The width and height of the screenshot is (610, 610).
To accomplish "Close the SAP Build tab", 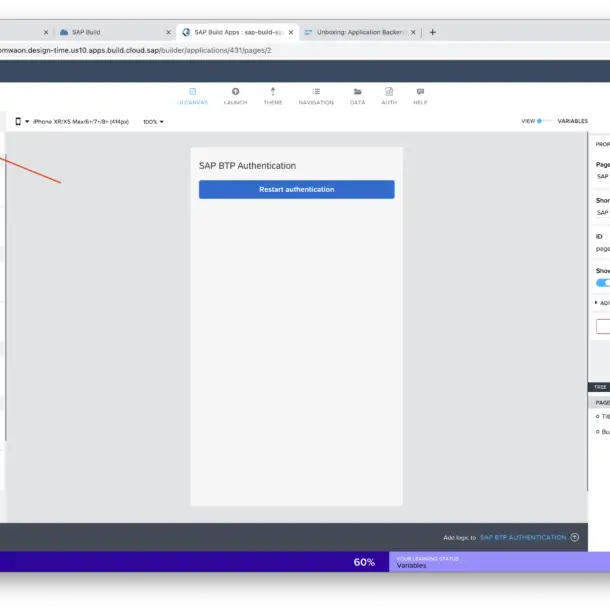I will (x=168, y=32).
